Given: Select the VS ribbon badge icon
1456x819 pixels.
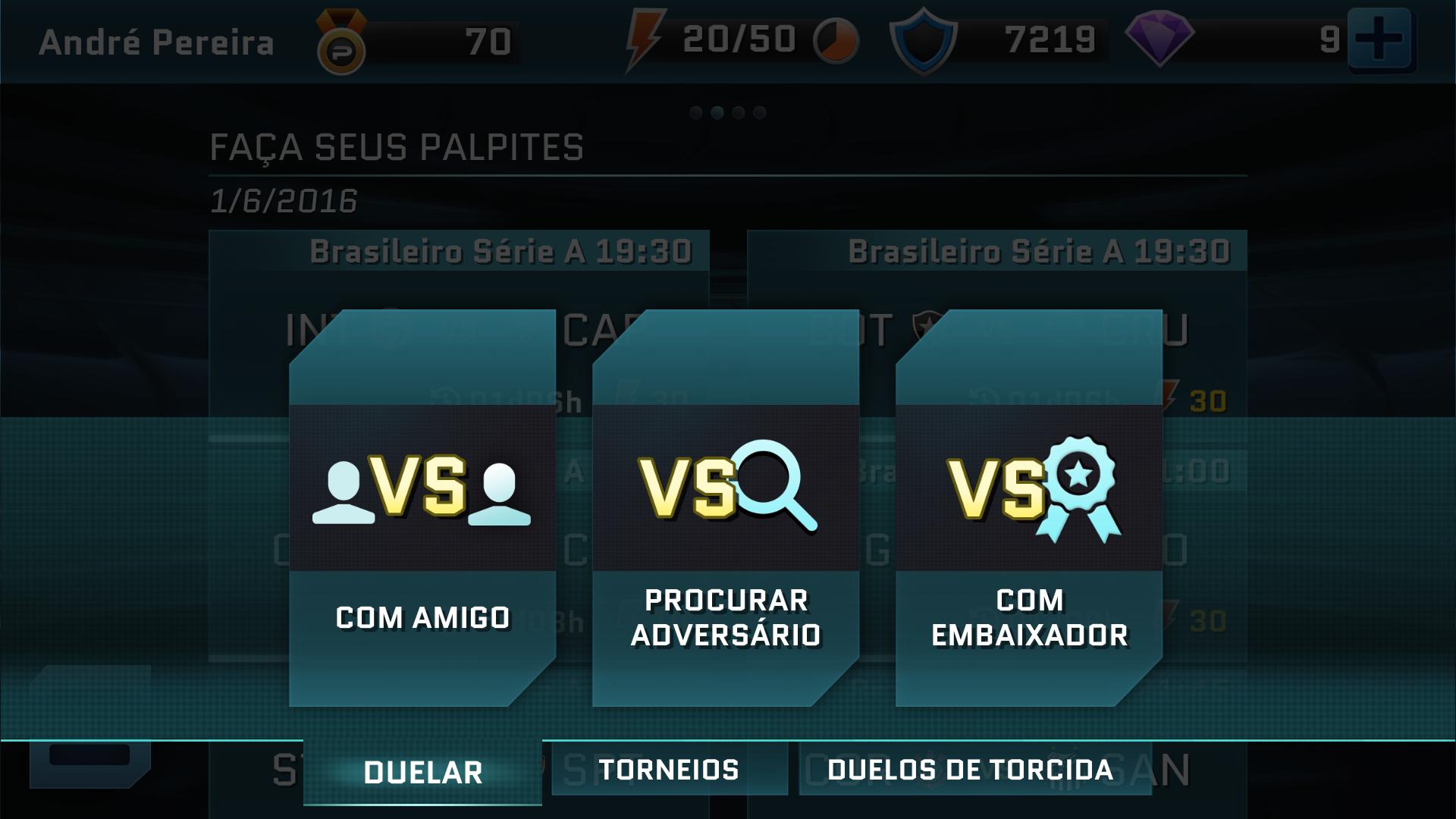Looking at the screenshot, I should [x=1034, y=489].
